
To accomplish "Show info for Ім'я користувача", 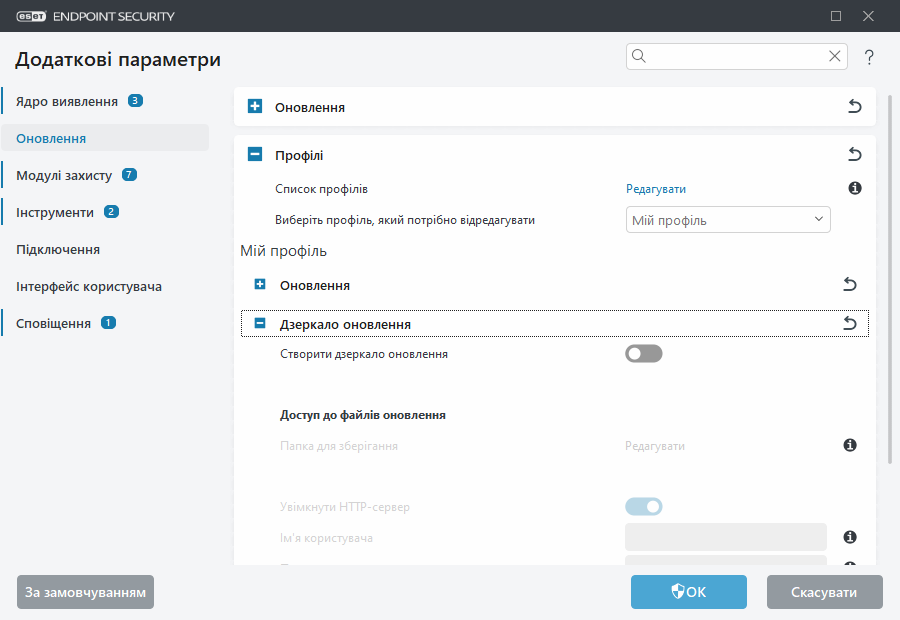I will coord(850,537).
